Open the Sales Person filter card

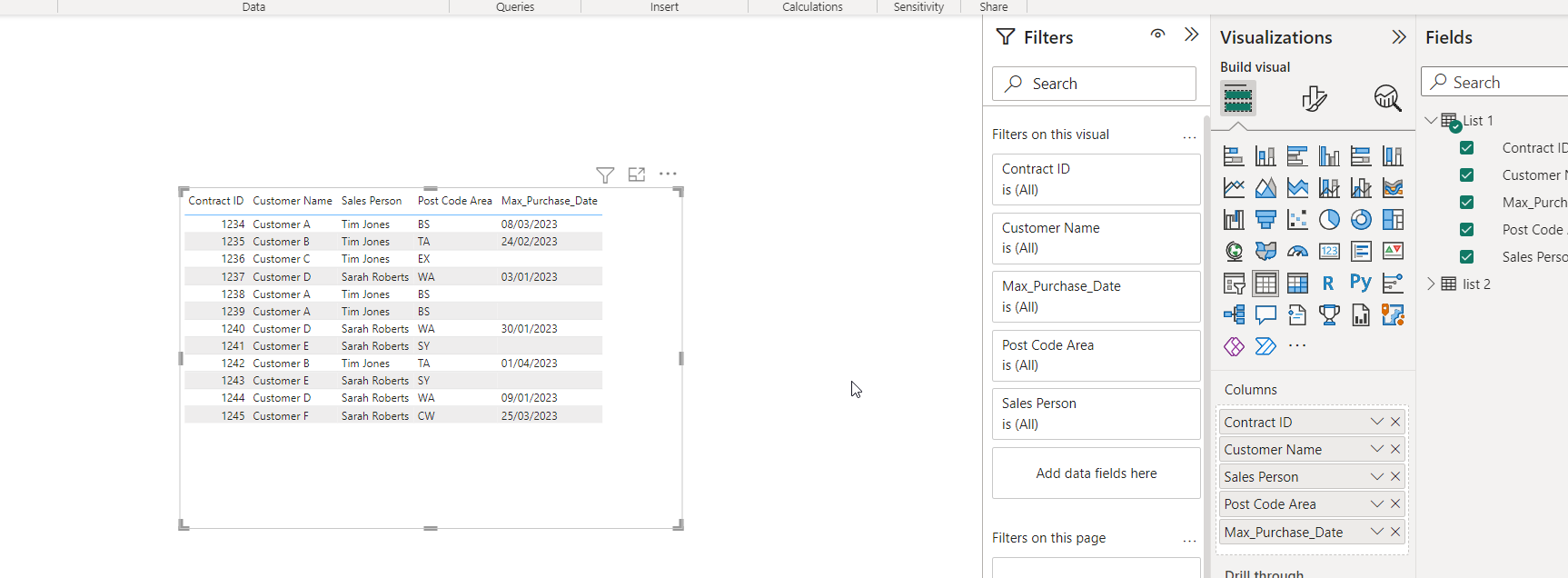click(1097, 414)
